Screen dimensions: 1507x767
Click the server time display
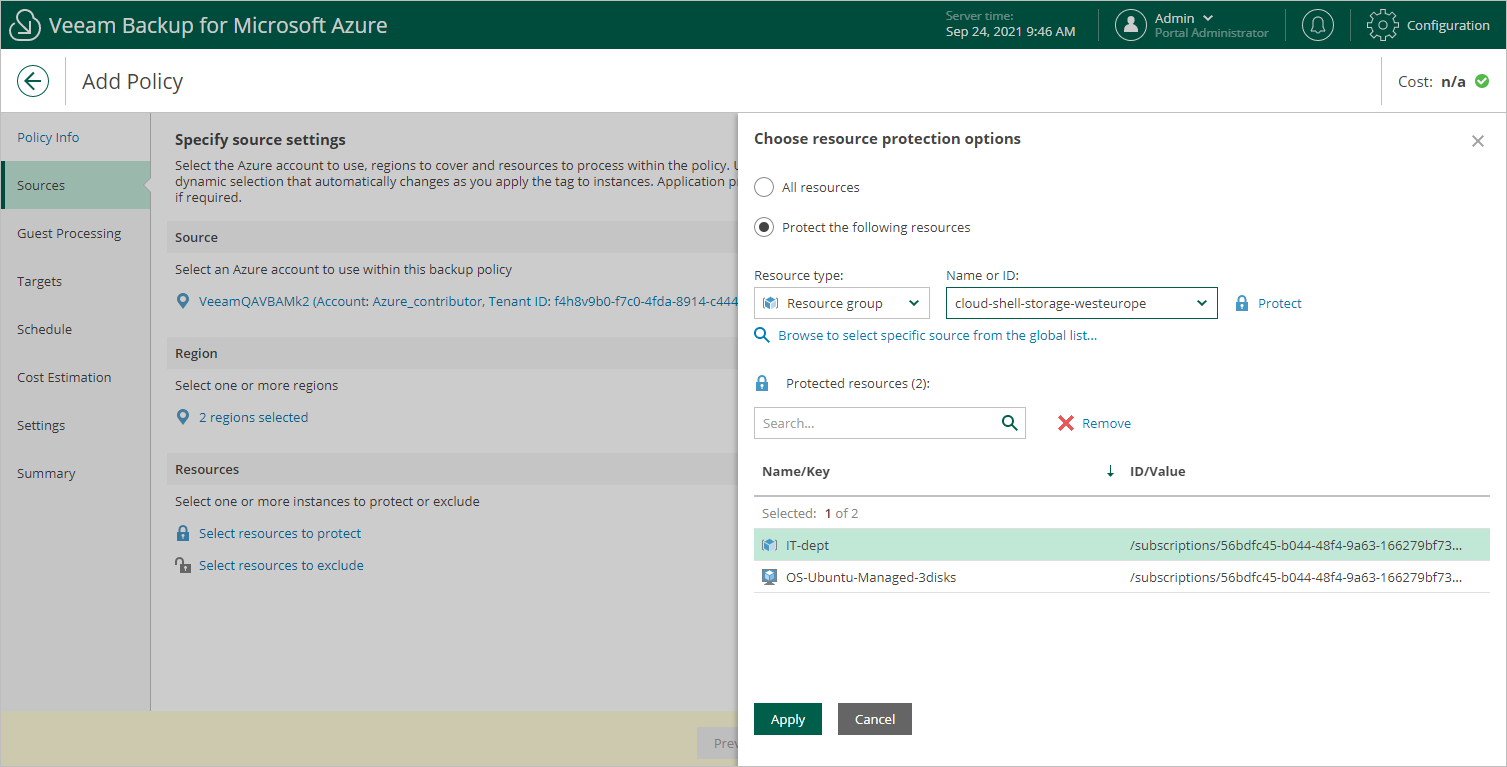[1011, 24]
